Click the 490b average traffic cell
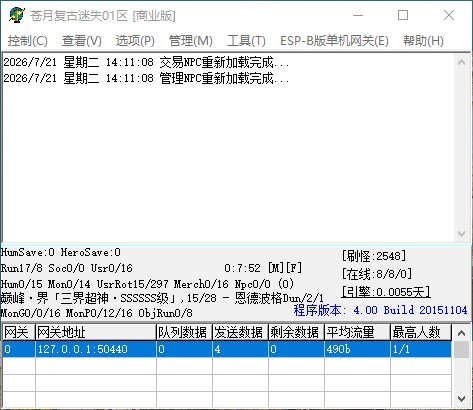Image resolution: width=473 pixels, height=410 pixels. 357,349
